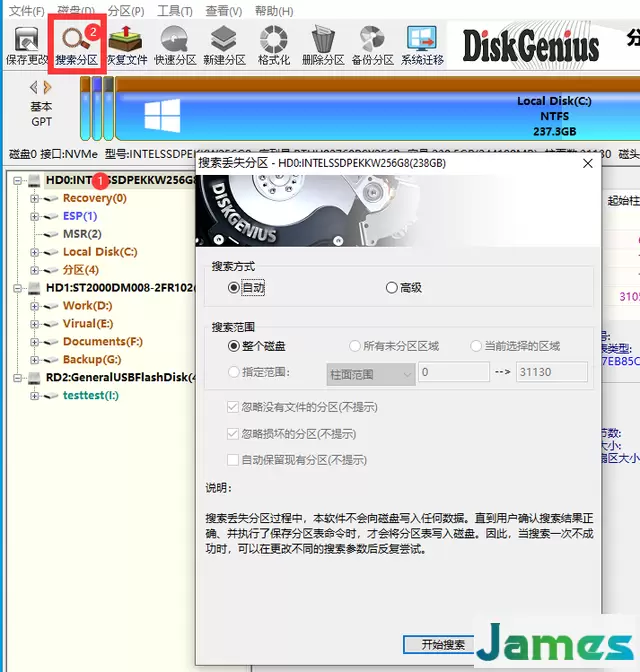
Task: Open the 分区(P) menu
Action: tap(126, 11)
